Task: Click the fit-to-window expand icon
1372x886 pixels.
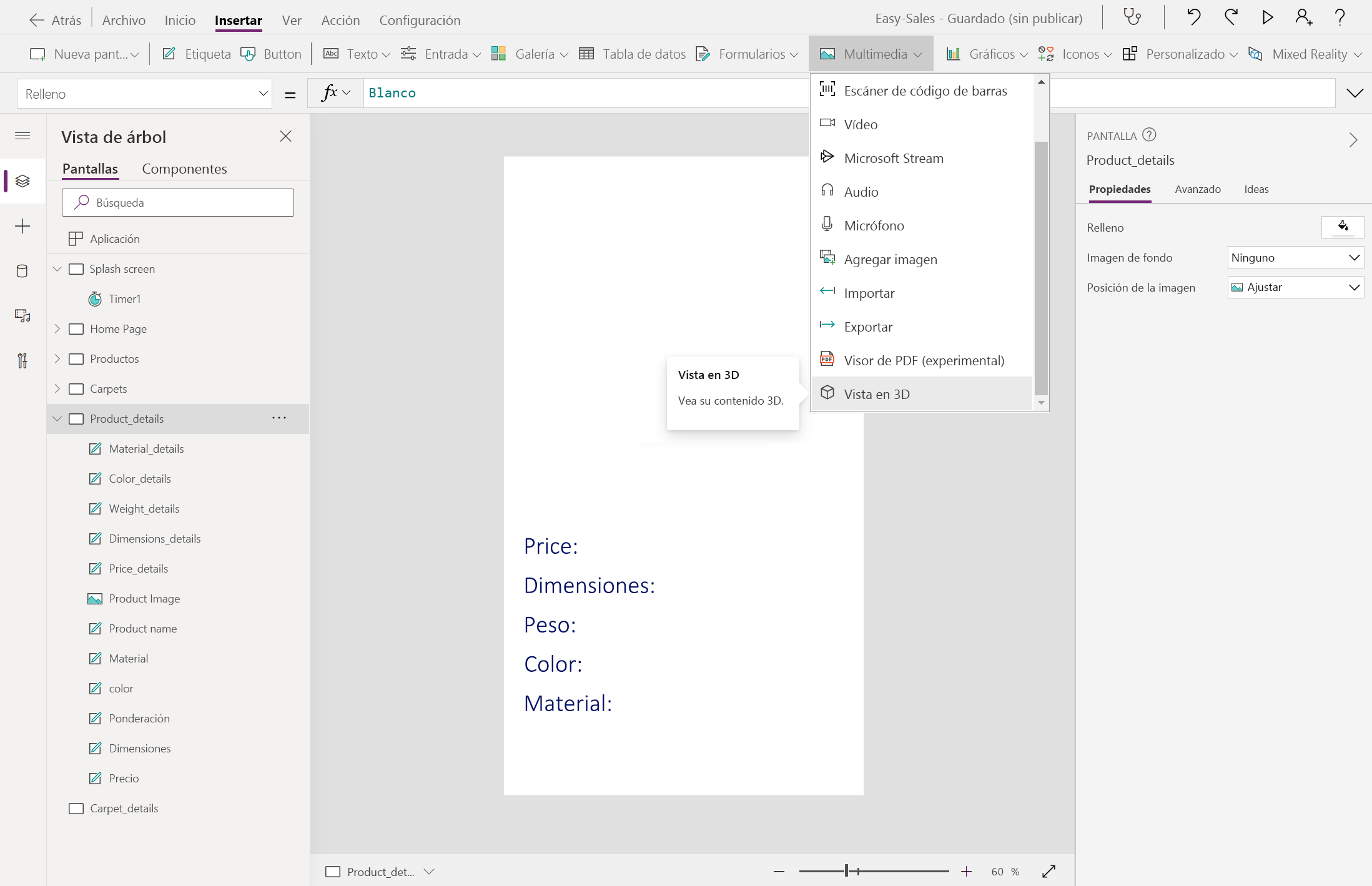Action: [x=1049, y=871]
